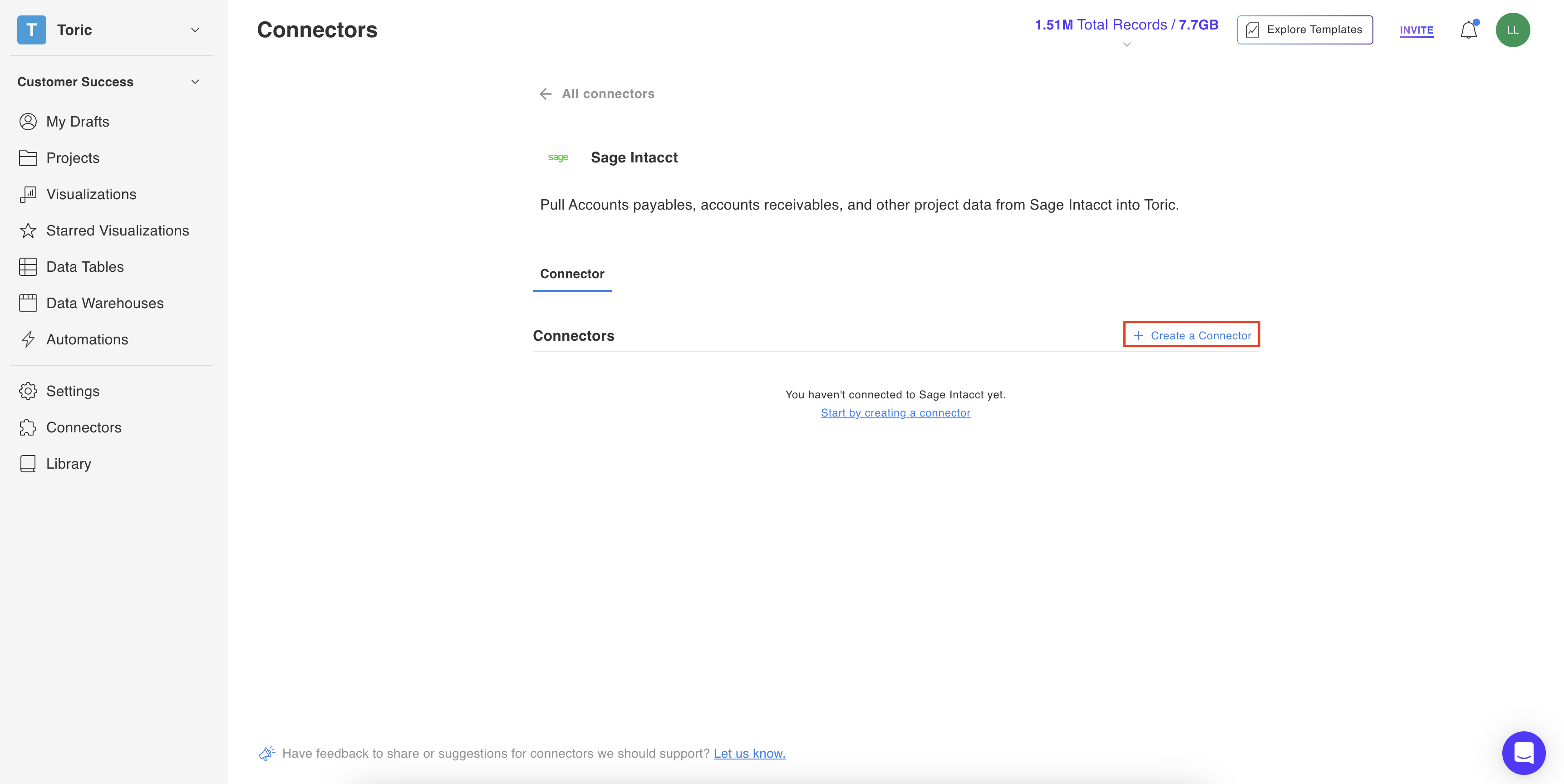Click the Connectors page heading
The width and height of the screenshot is (1564, 784).
[x=317, y=30]
